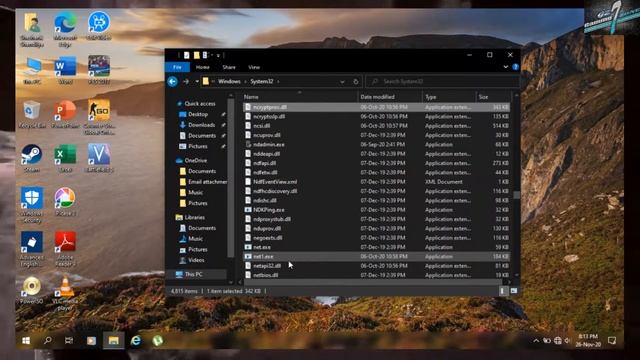Select Windows Security desktop shortcut

pos(32,205)
